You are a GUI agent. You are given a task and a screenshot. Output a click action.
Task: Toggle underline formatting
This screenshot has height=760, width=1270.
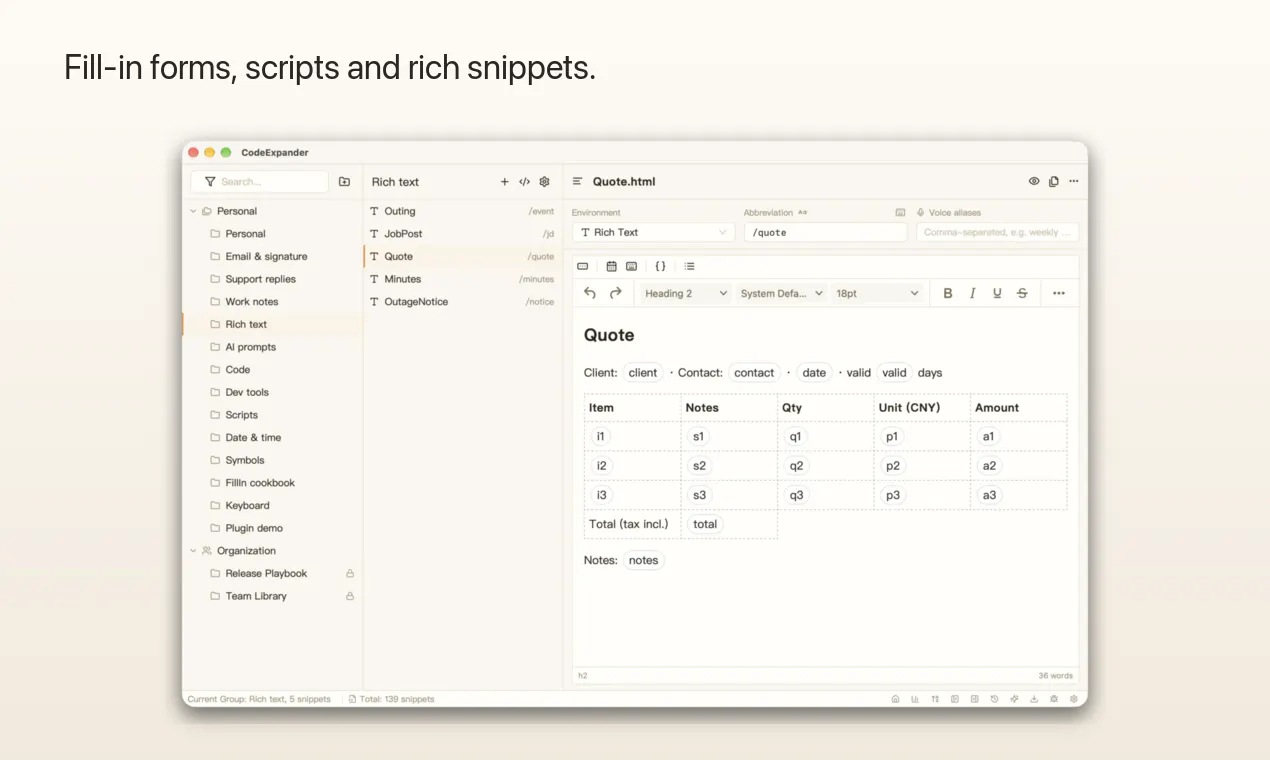(x=997, y=293)
